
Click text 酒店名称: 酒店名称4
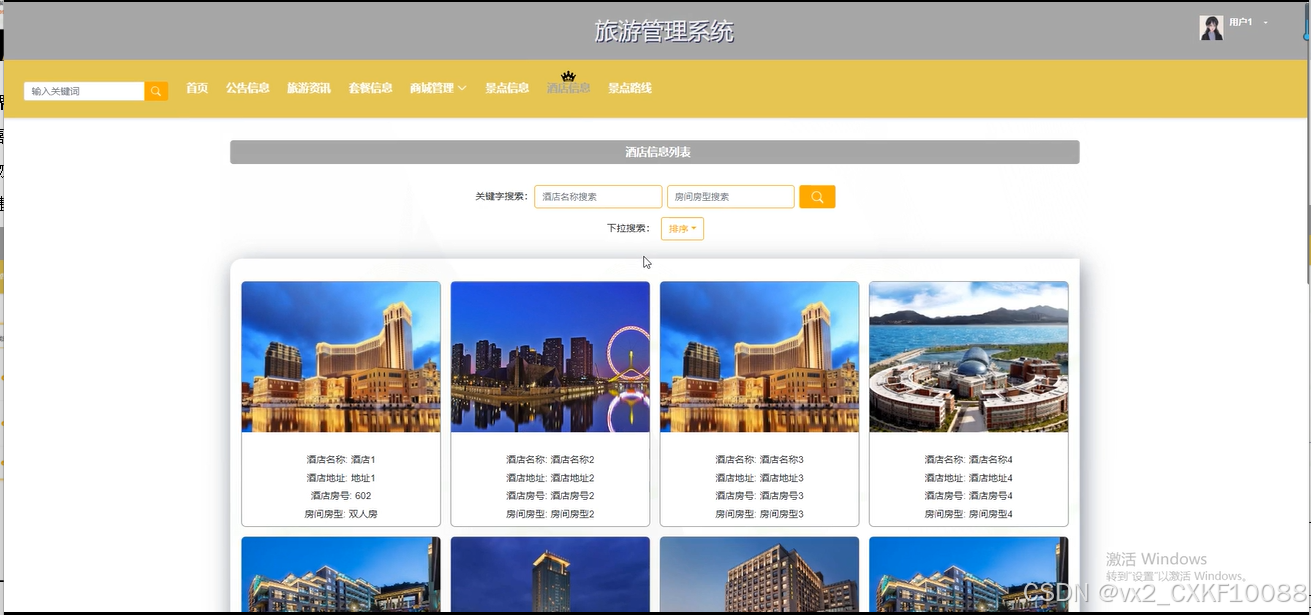tap(968, 460)
